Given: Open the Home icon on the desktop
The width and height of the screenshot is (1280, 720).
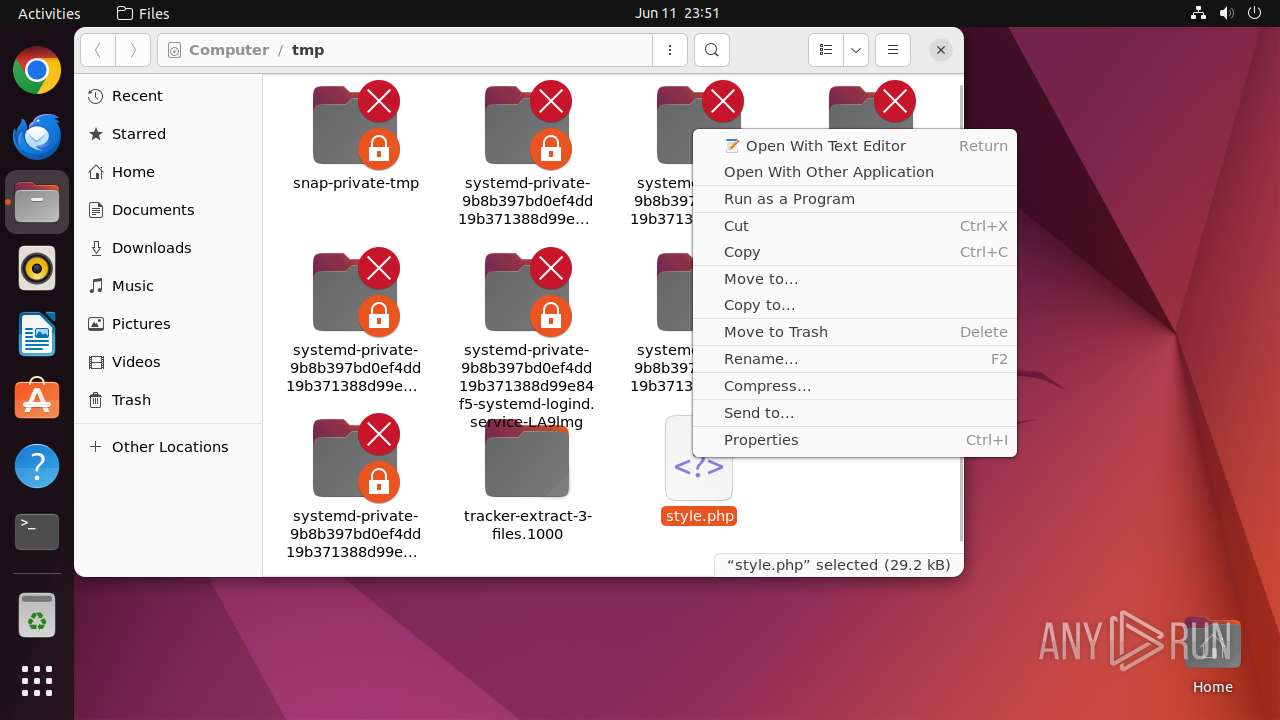Looking at the screenshot, I should (1212, 656).
